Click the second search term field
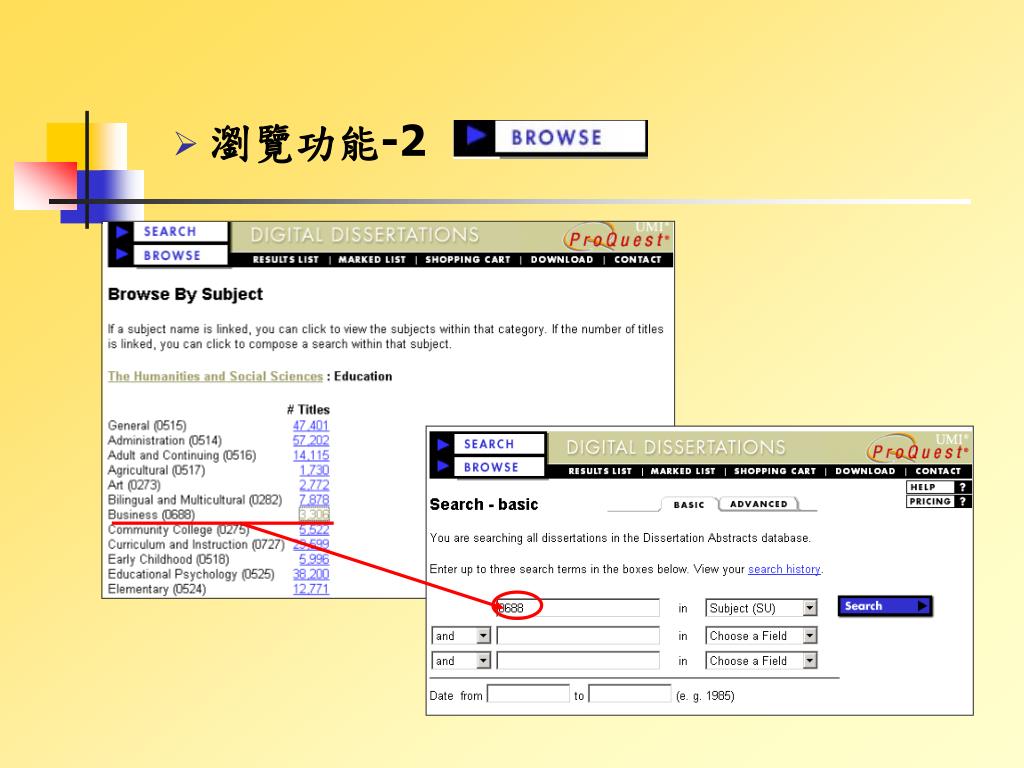This screenshot has height=768, width=1024. pos(578,635)
